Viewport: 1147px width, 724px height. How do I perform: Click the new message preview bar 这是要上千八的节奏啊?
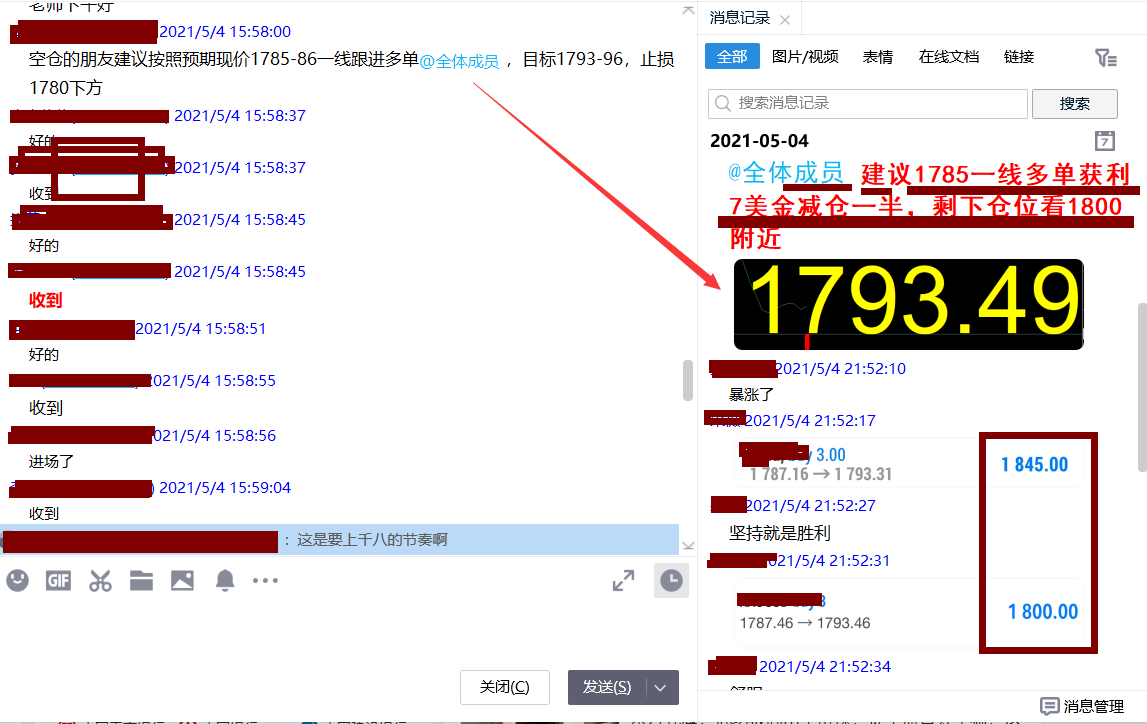(340, 540)
